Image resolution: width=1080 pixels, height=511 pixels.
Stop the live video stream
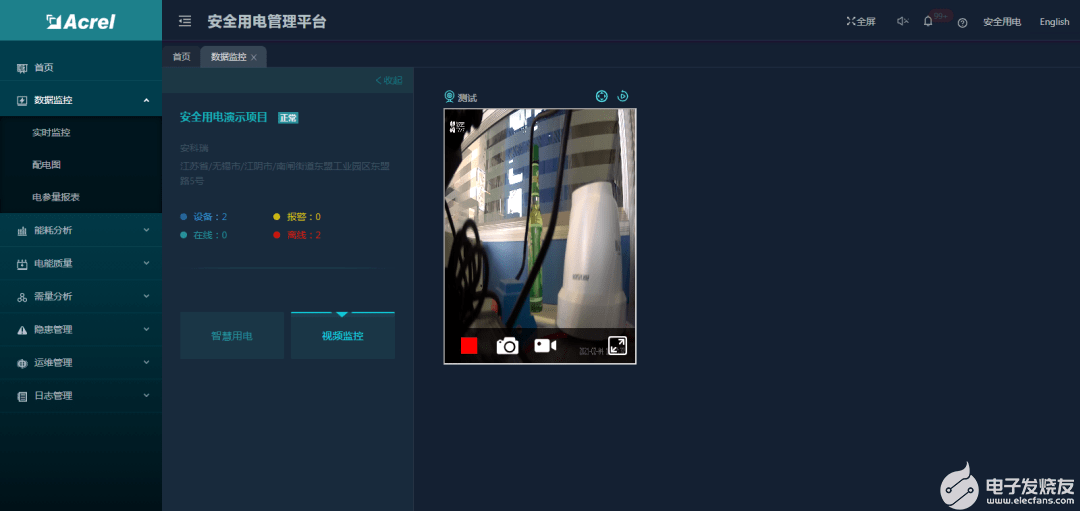coord(469,346)
